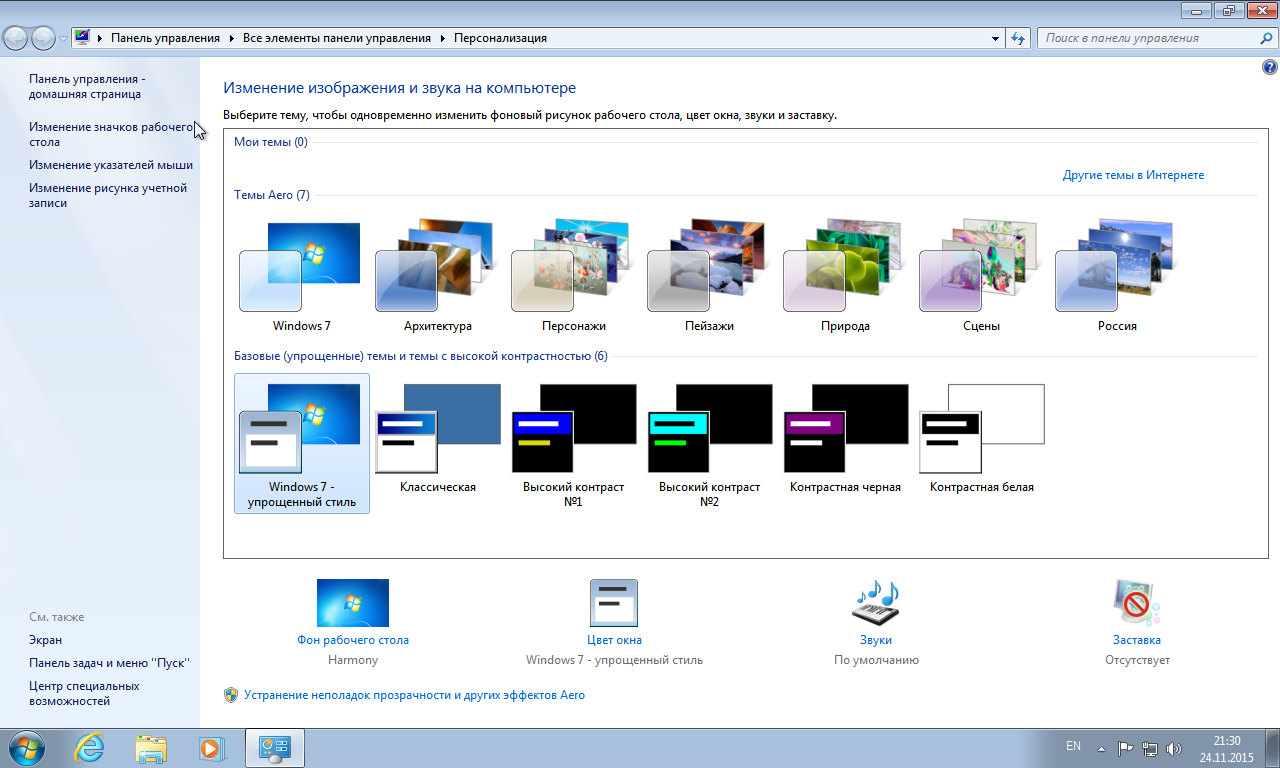Open the Цвет окна icon
1280x768 pixels.
click(x=614, y=603)
